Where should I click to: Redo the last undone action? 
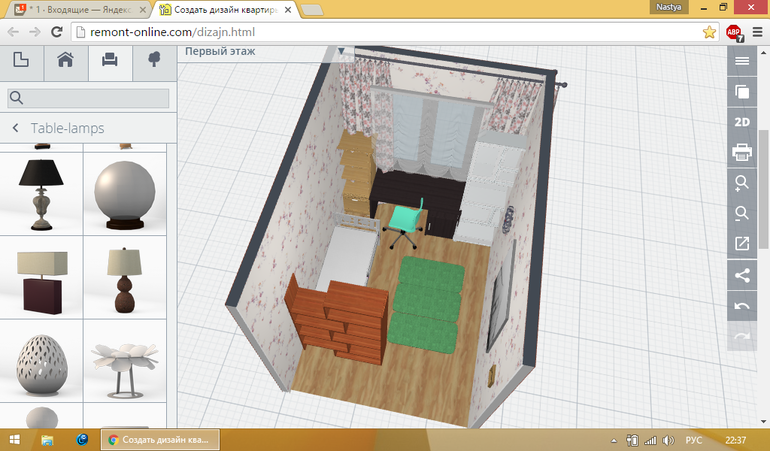pos(742,337)
